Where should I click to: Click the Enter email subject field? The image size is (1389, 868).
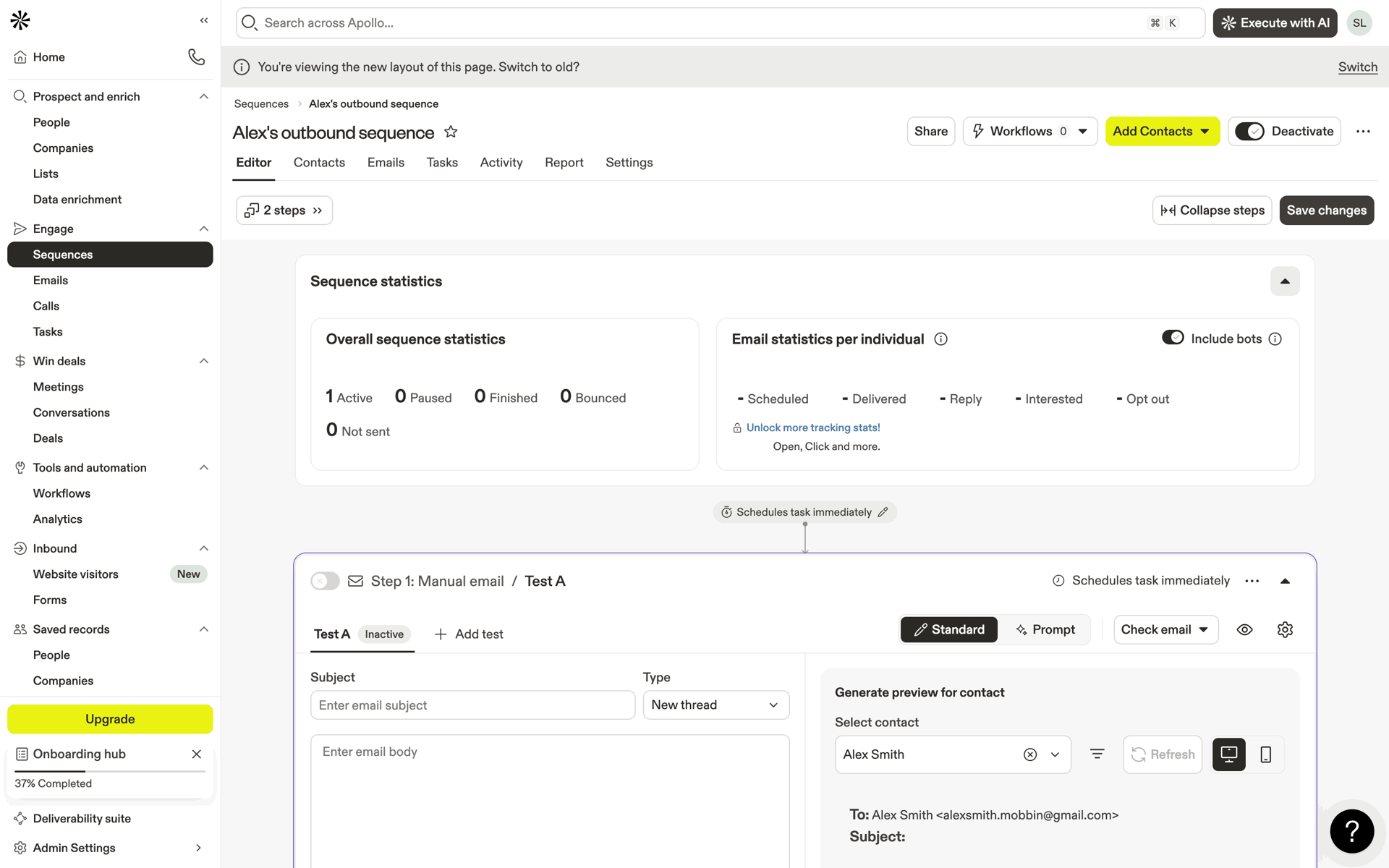coord(473,705)
